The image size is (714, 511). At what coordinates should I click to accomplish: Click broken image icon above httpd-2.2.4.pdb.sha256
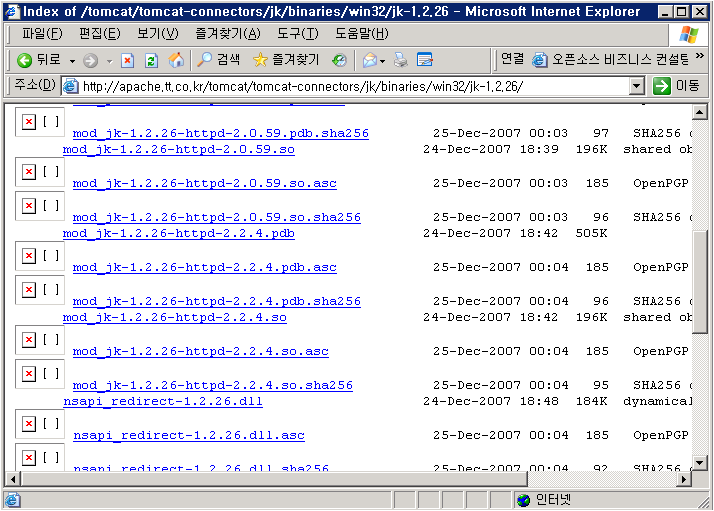coord(29,290)
